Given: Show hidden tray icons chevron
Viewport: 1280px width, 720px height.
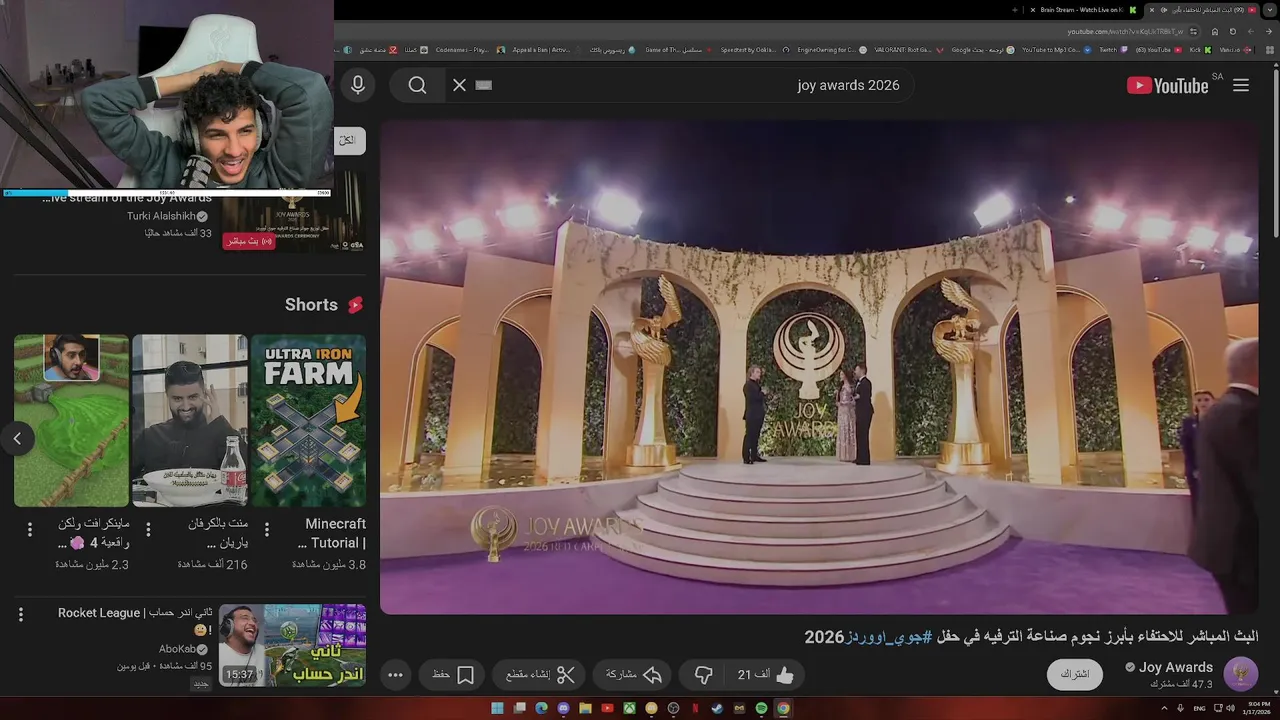Looking at the screenshot, I should tap(1164, 708).
